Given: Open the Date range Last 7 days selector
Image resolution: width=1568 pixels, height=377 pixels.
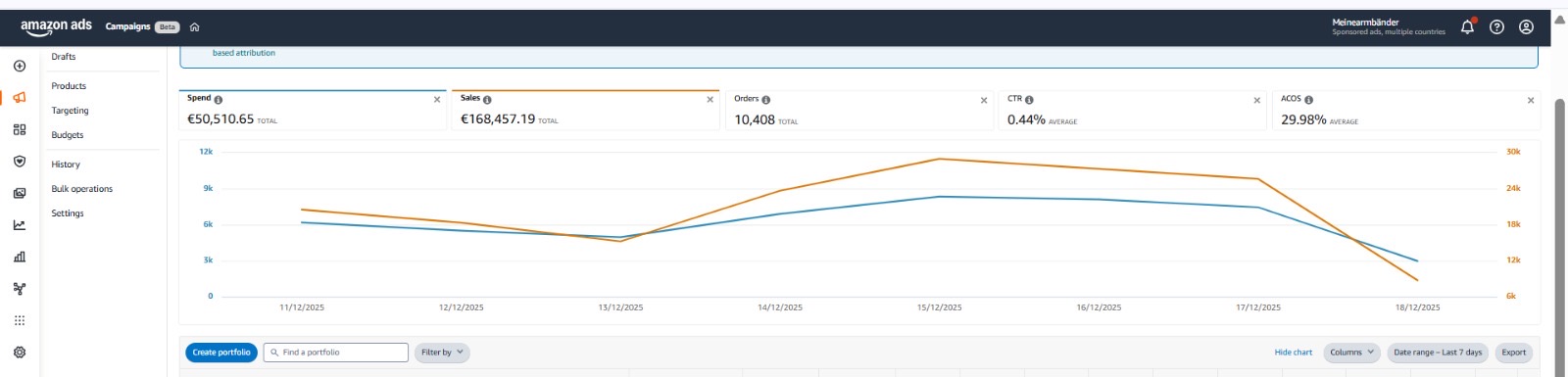Looking at the screenshot, I should (1438, 353).
